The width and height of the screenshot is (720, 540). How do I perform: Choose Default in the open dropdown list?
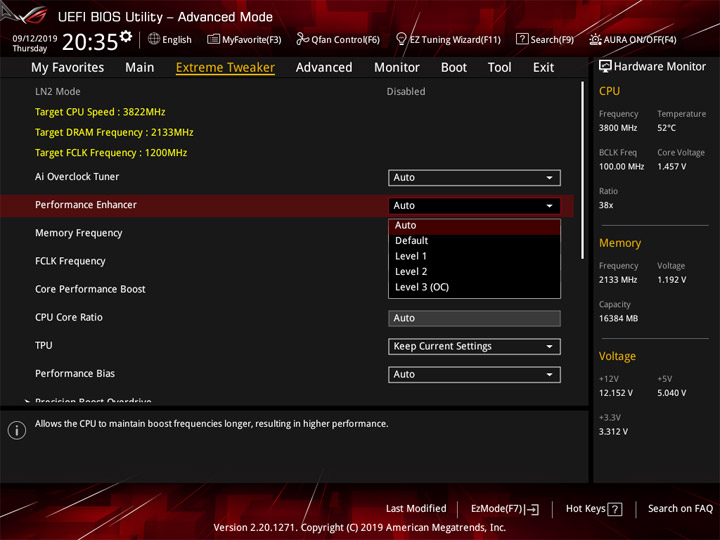(474, 241)
